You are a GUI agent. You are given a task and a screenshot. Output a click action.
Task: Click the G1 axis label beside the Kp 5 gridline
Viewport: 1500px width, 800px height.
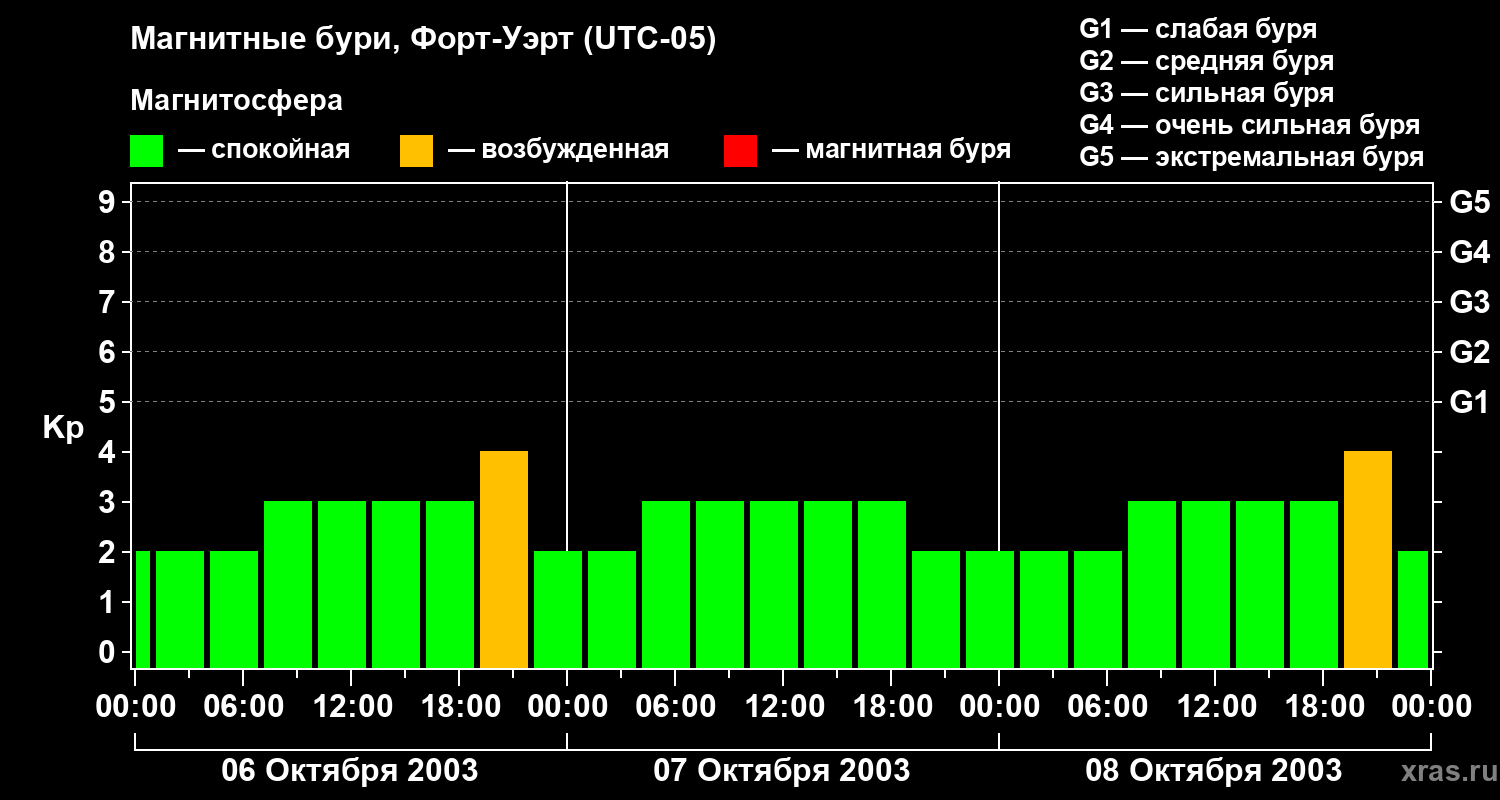[x=1470, y=403]
